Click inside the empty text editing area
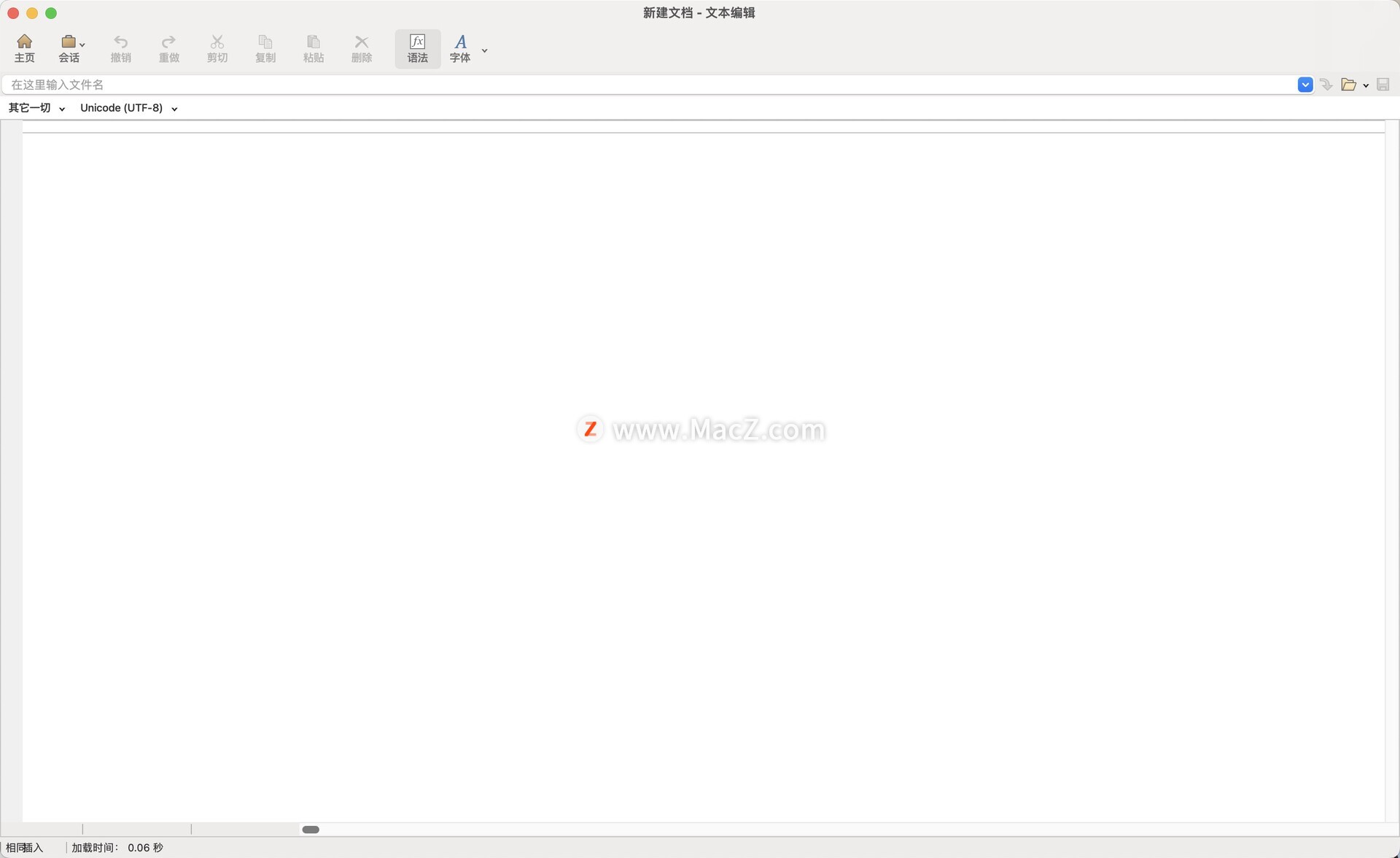This screenshot has width=1400, height=858. 704,477
